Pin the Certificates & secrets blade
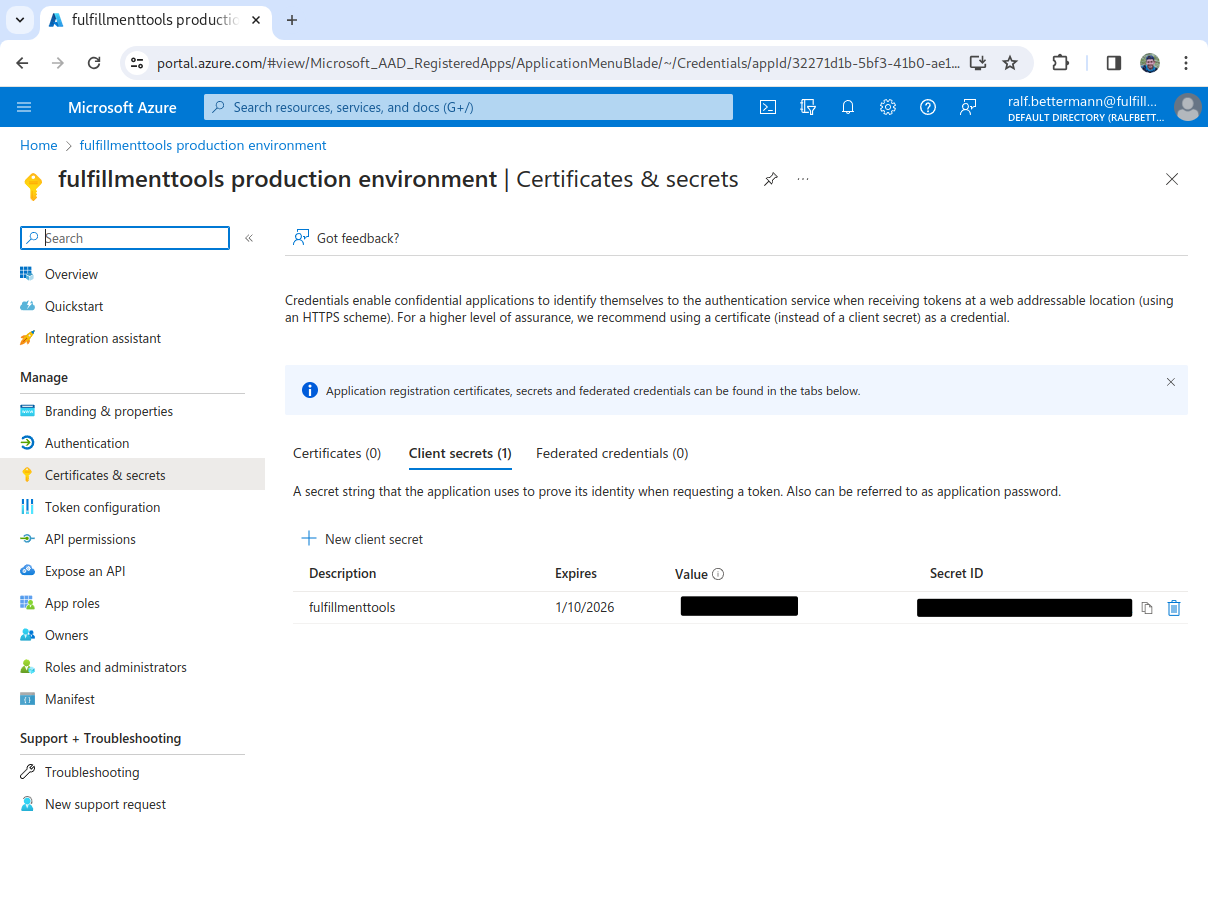 click(x=771, y=179)
